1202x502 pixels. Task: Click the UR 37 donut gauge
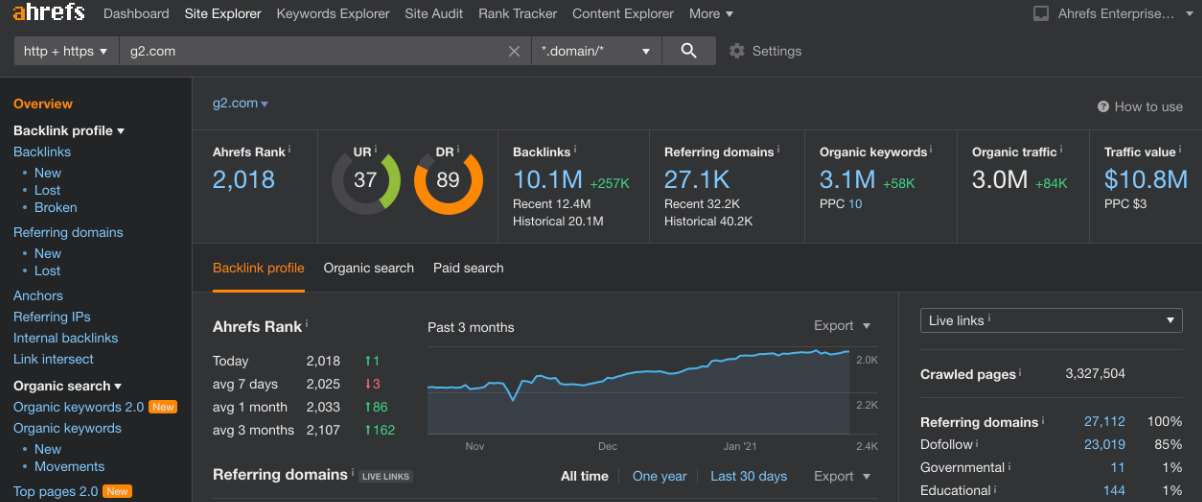[x=366, y=181]
